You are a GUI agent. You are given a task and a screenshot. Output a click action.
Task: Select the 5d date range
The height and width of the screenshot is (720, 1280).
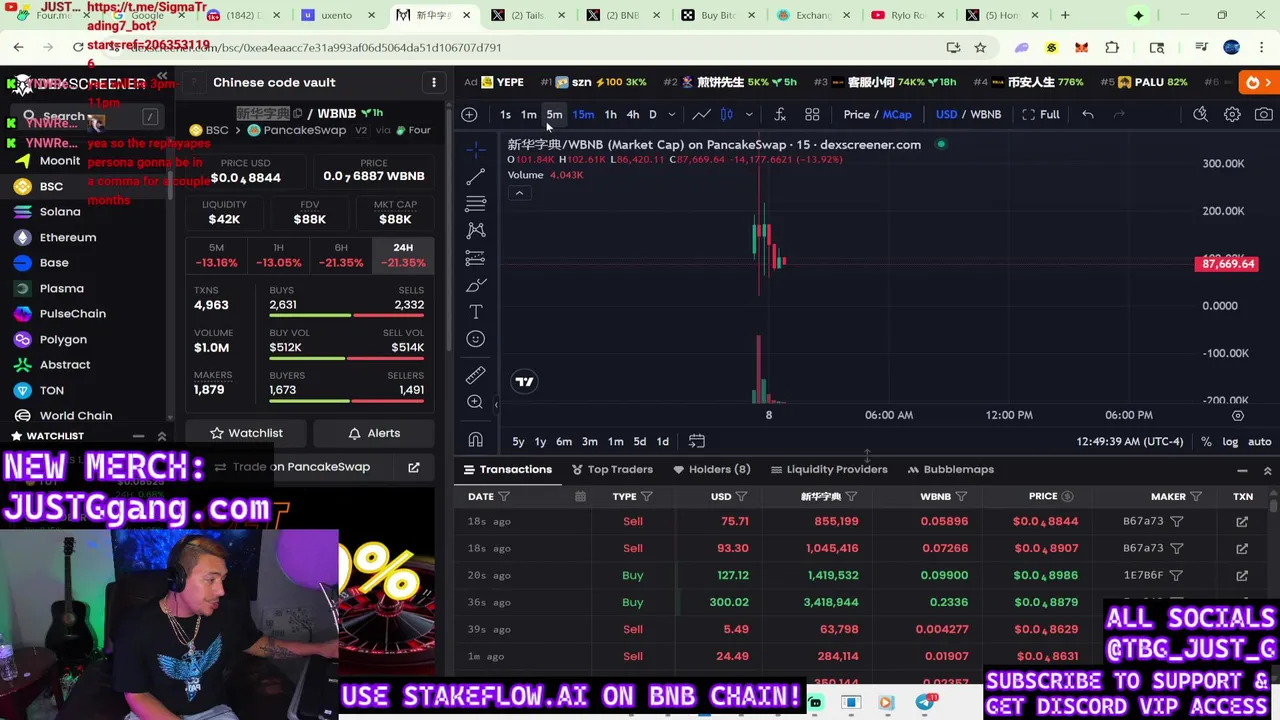[x=639, y=441]
